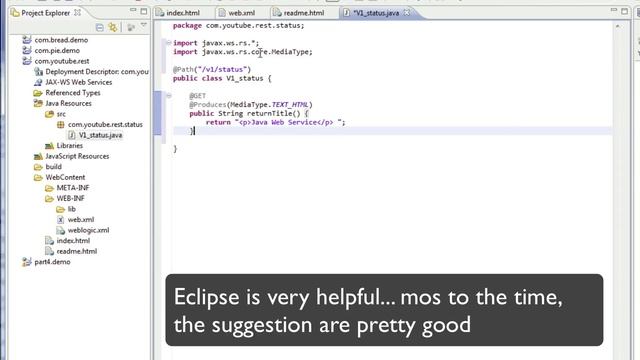Click the part4.demo project icon
The image size is (640, 360).
[27, 262]
